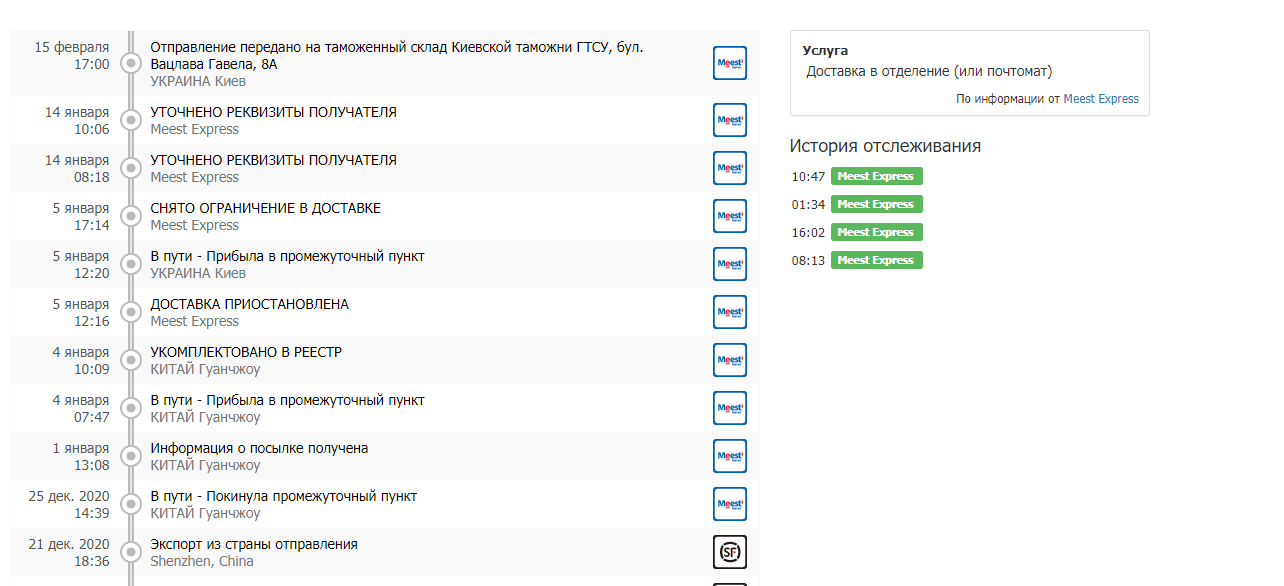Click SF Express logo on Экспорт из страны row
The height and width of the screenshot is (586, 1284).
(x=730, y=552)
